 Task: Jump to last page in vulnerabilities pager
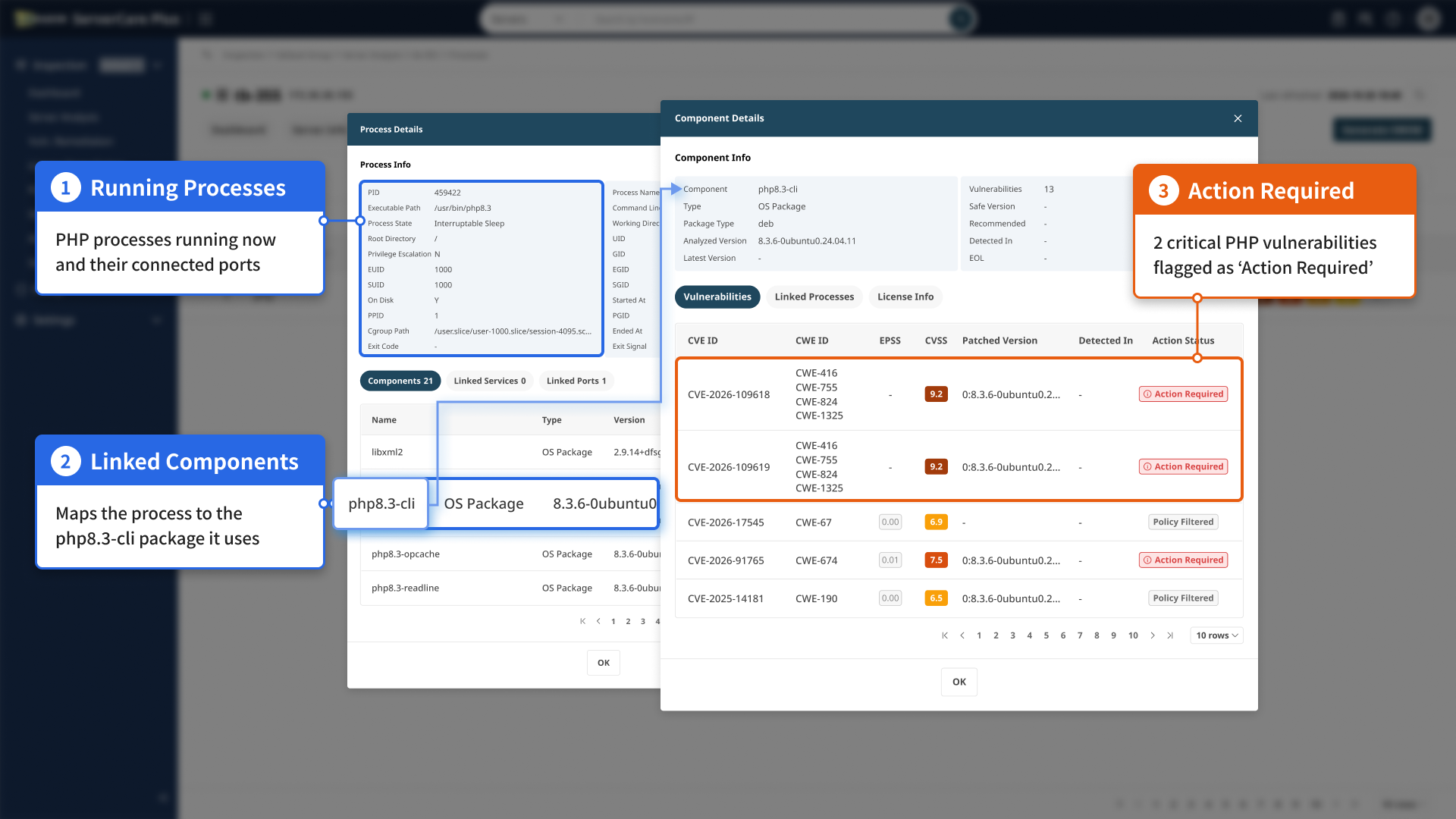coord(1170,635)
